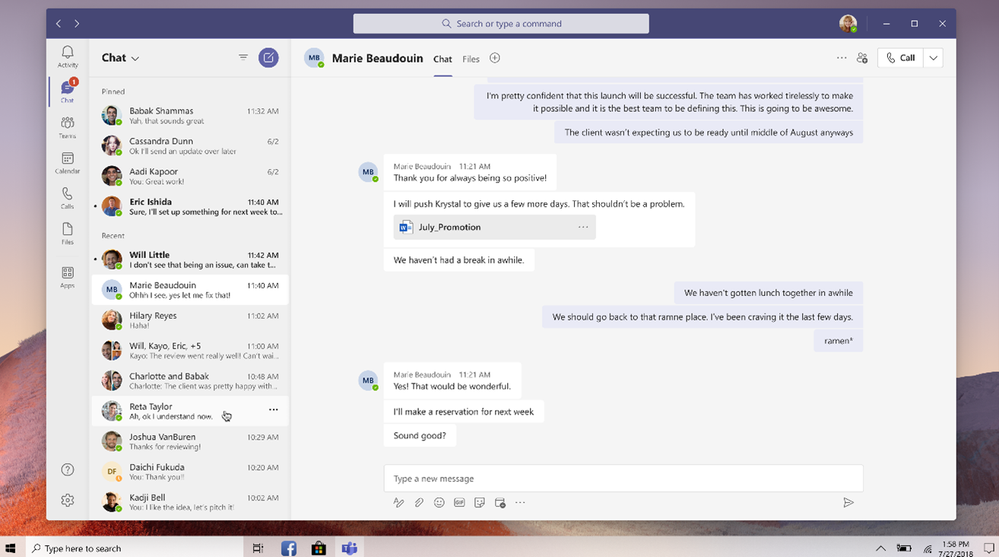Open the Calendar
999x557 pixels.
click(x=68, y=163)
